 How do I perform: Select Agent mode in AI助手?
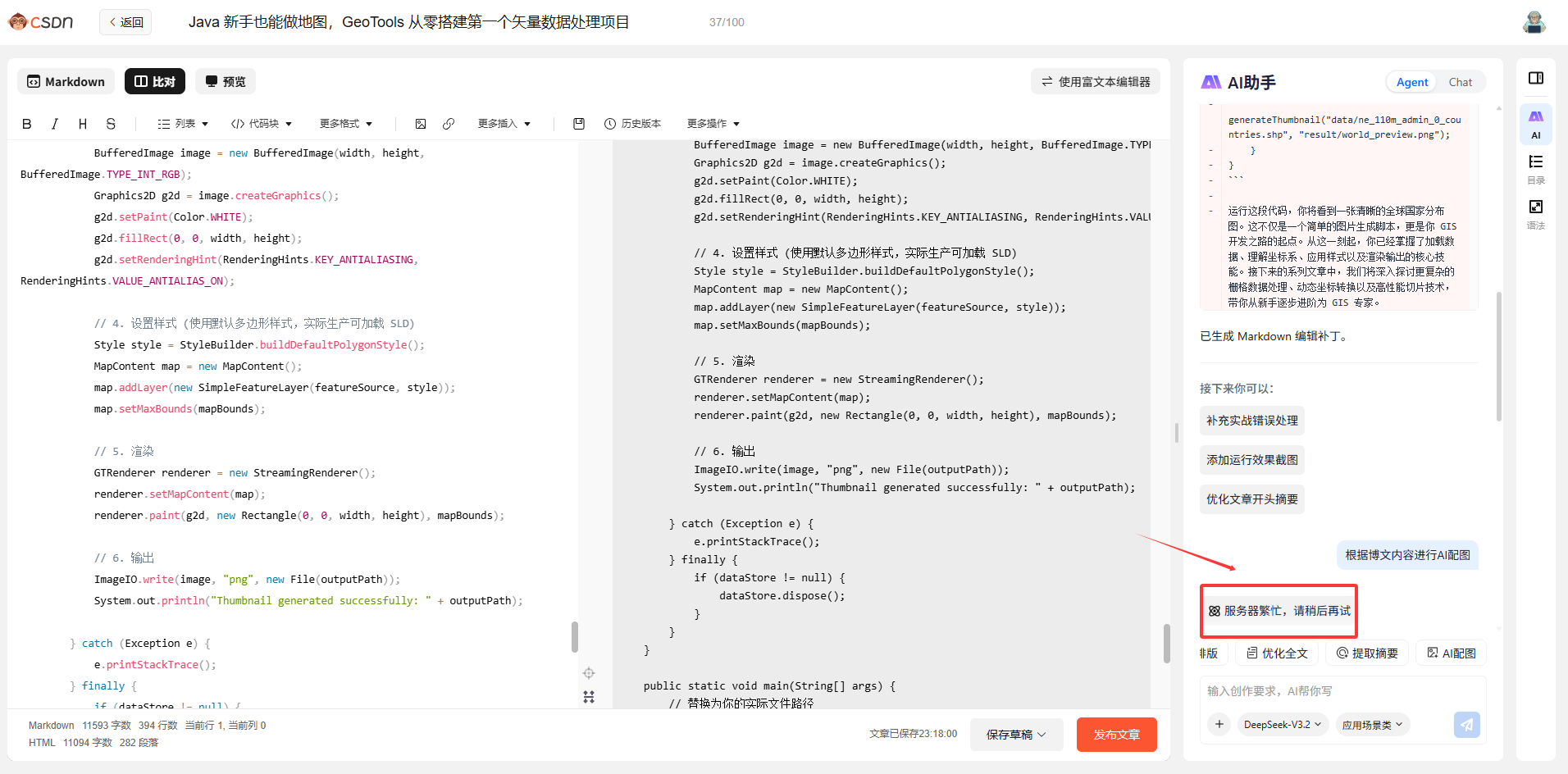pyautogui.click(x=1412, y=82)
